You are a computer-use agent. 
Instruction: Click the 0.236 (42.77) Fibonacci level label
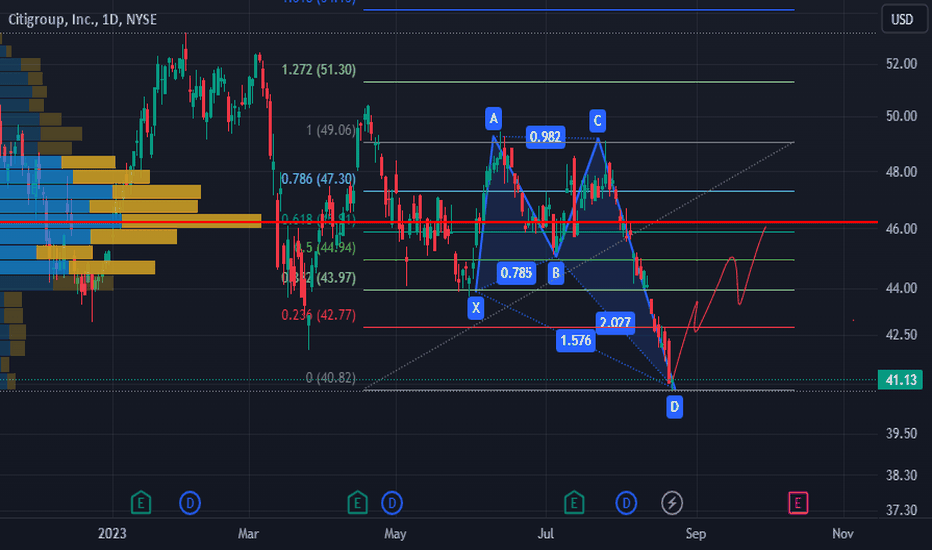pyautogui.click(x=319, y=315)
